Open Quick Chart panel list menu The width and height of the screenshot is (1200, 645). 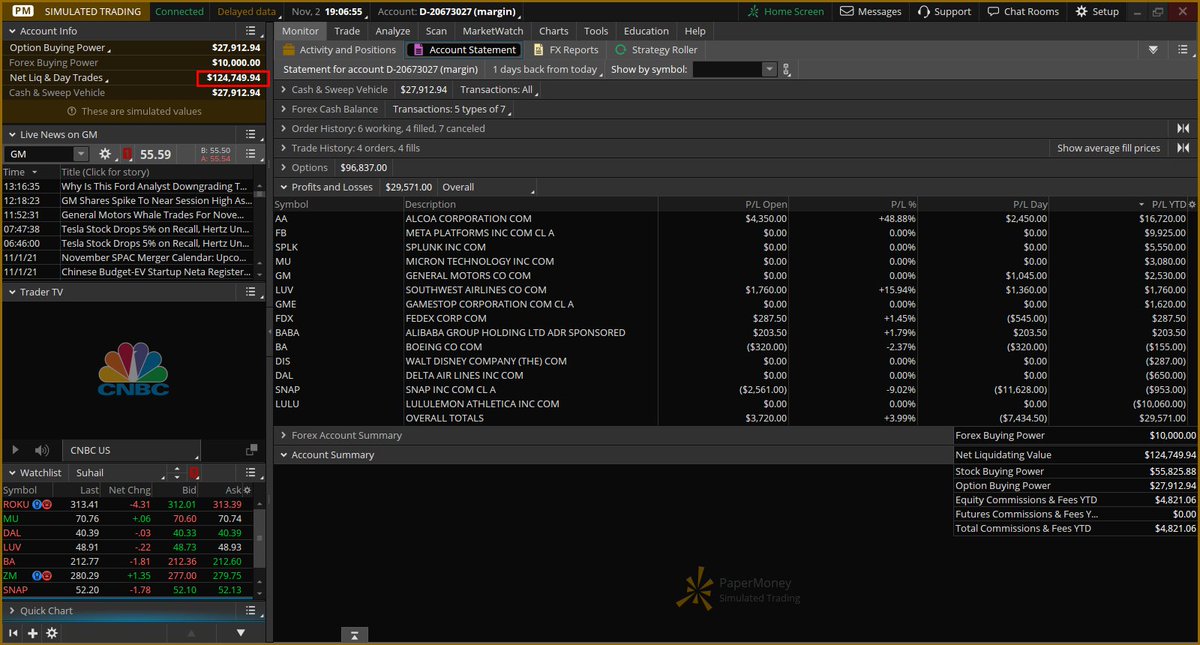(x=251, y=610)
